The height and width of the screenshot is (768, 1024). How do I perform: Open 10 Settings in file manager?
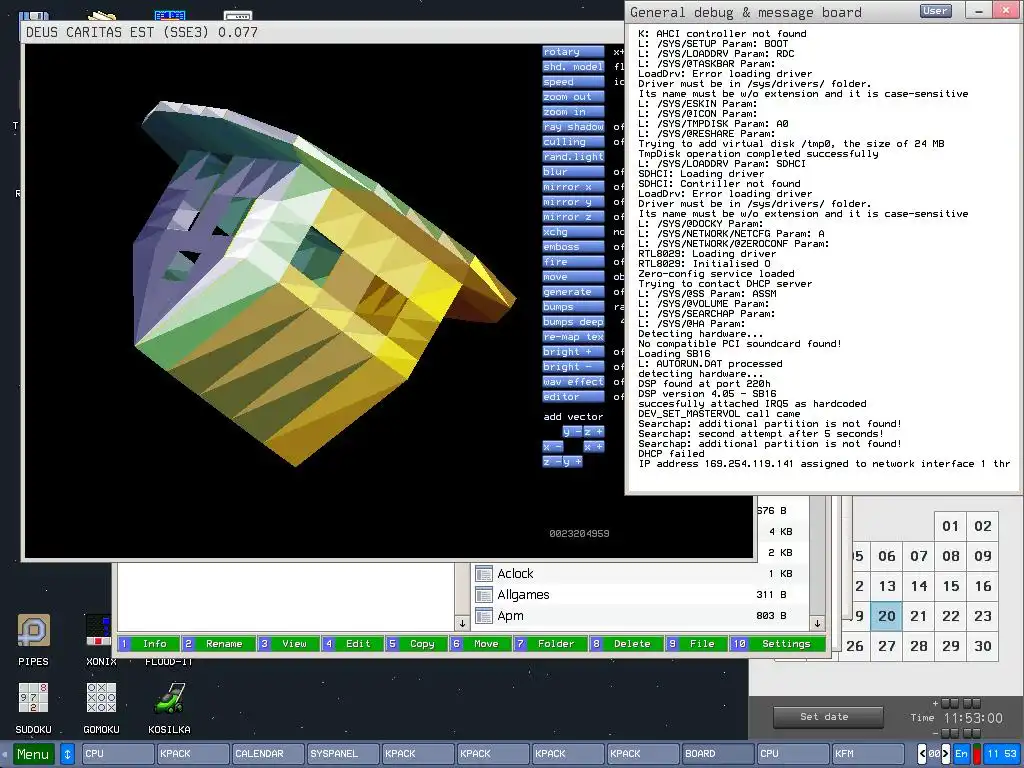[x=778, y=644]
